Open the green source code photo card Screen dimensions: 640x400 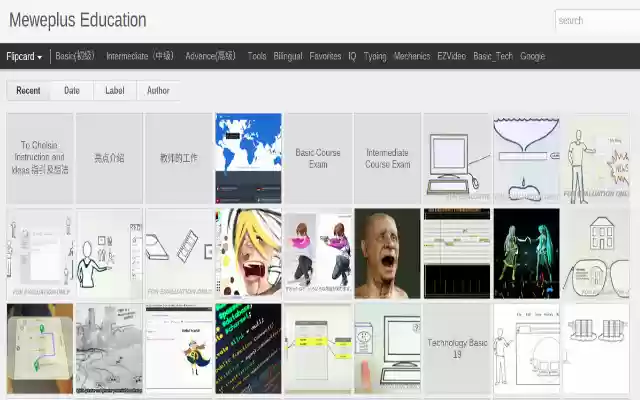pyautogui.click(x=249, y=349)
